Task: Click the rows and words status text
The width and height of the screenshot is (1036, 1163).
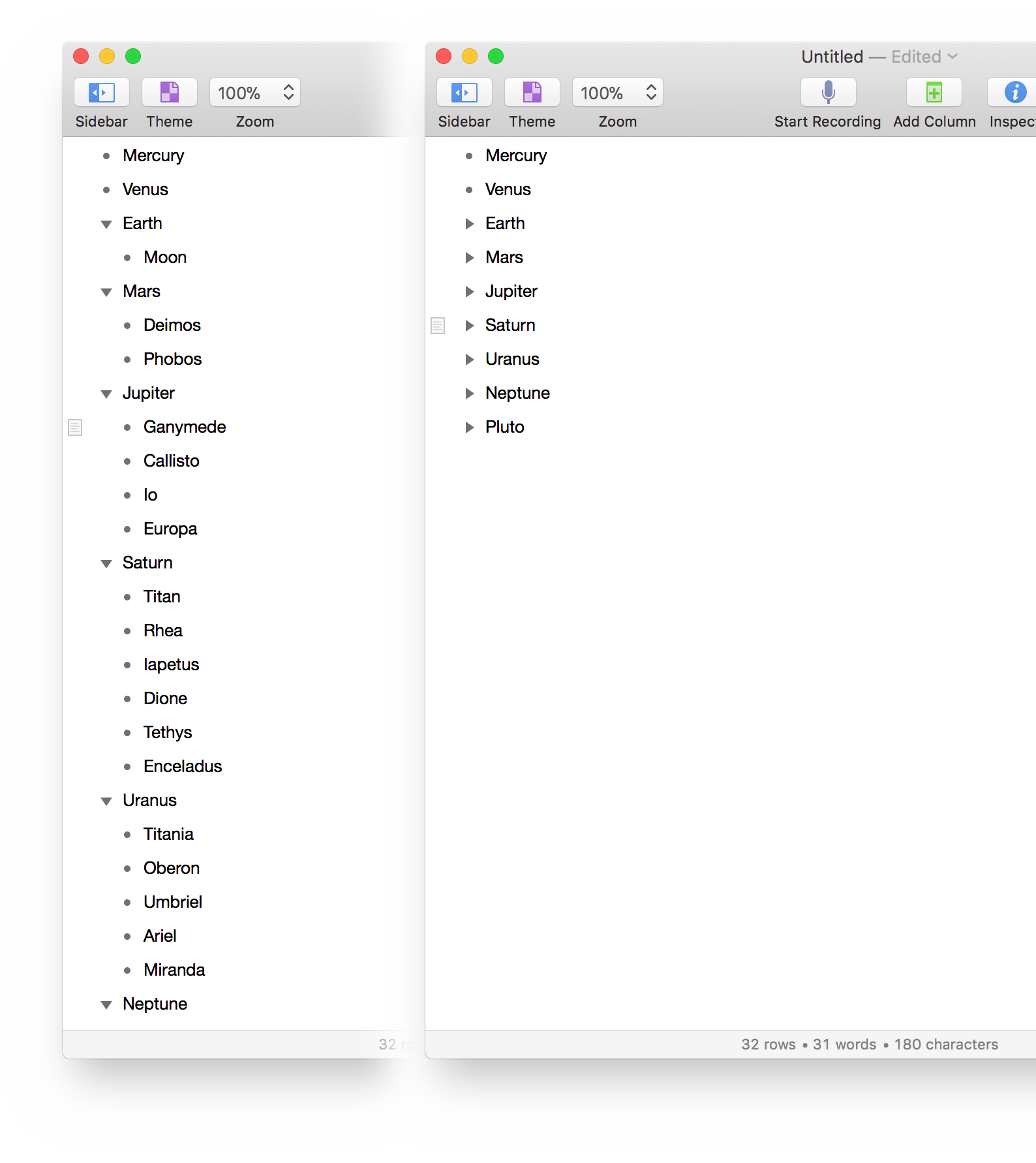Action: tap(869, 1044)
